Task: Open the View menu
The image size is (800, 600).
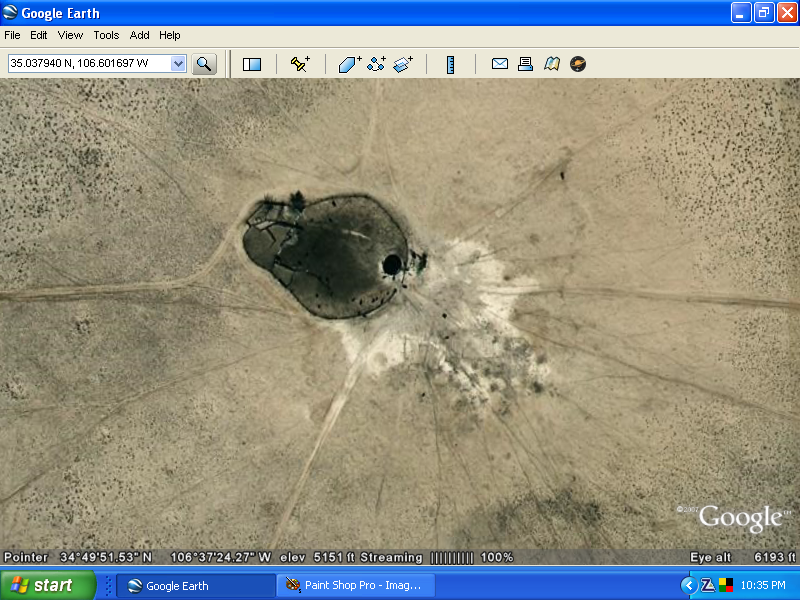Action: point(70,35)
